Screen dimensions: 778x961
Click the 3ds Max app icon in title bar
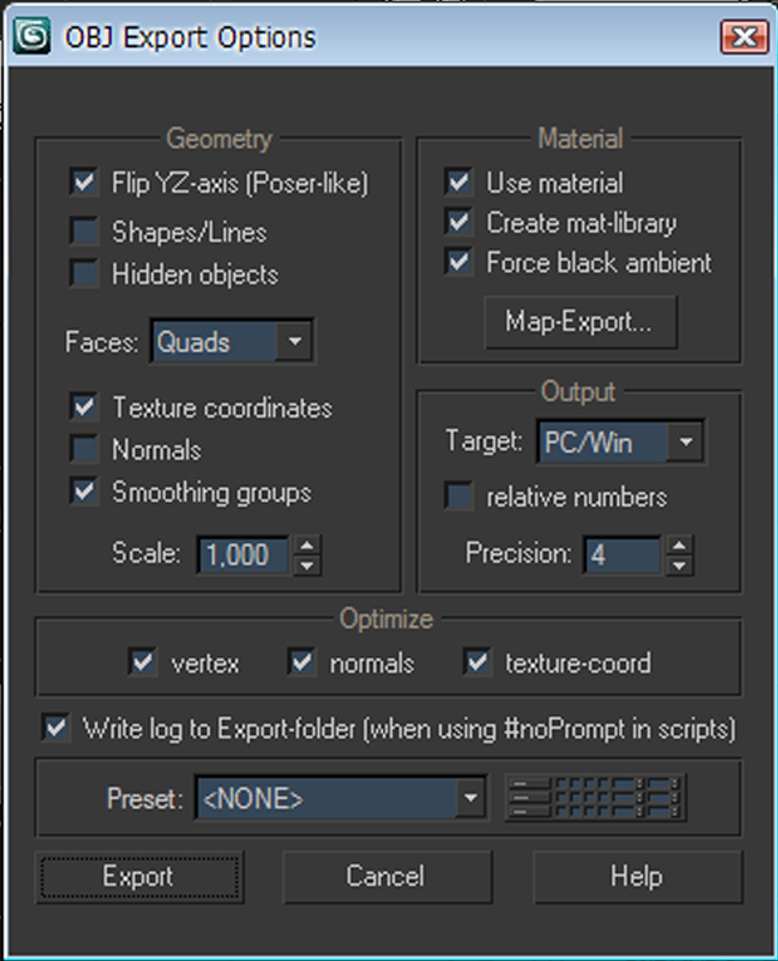[x=33, y=38]
